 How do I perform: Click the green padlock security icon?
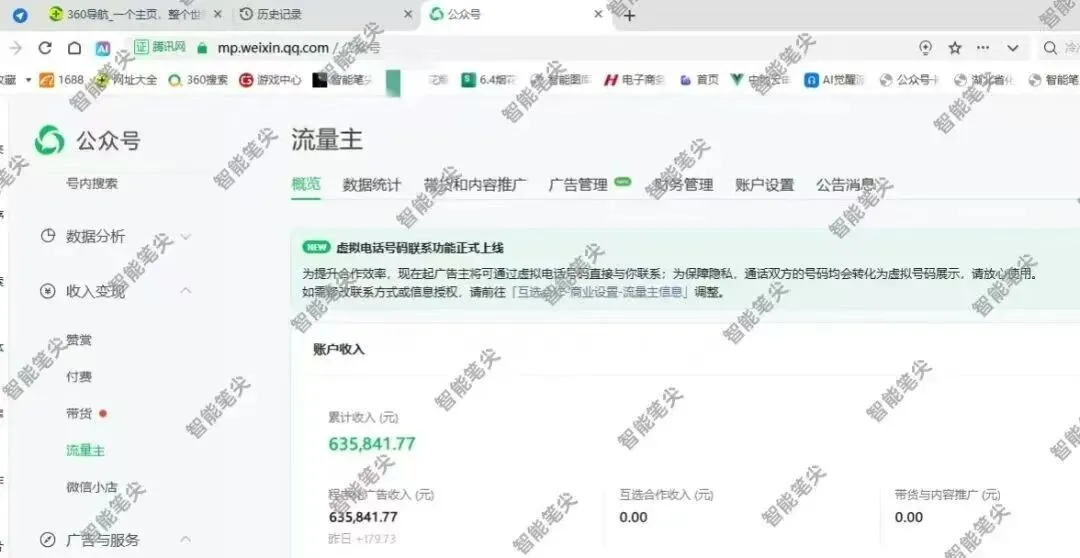coord(202,48)
